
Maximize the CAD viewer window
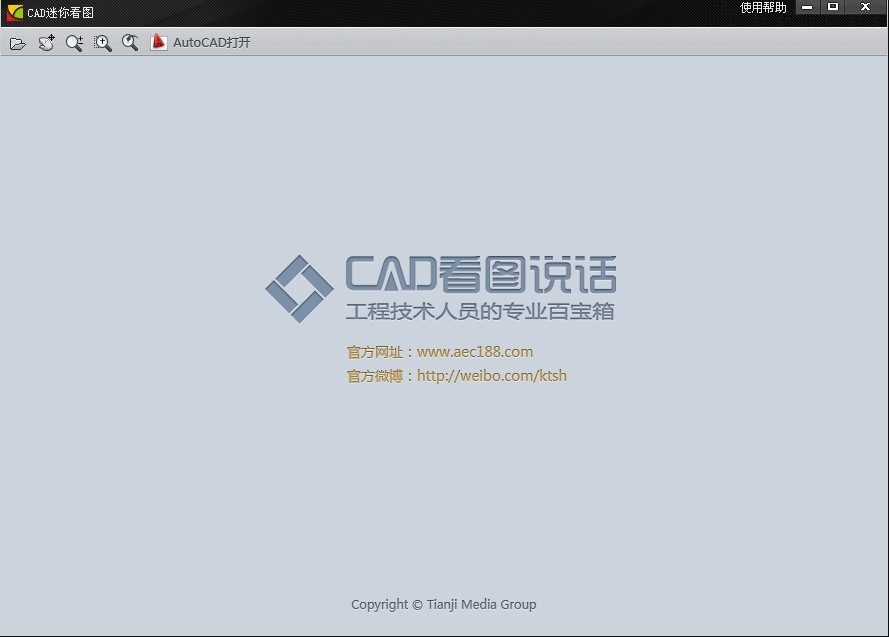pos(833,8)
